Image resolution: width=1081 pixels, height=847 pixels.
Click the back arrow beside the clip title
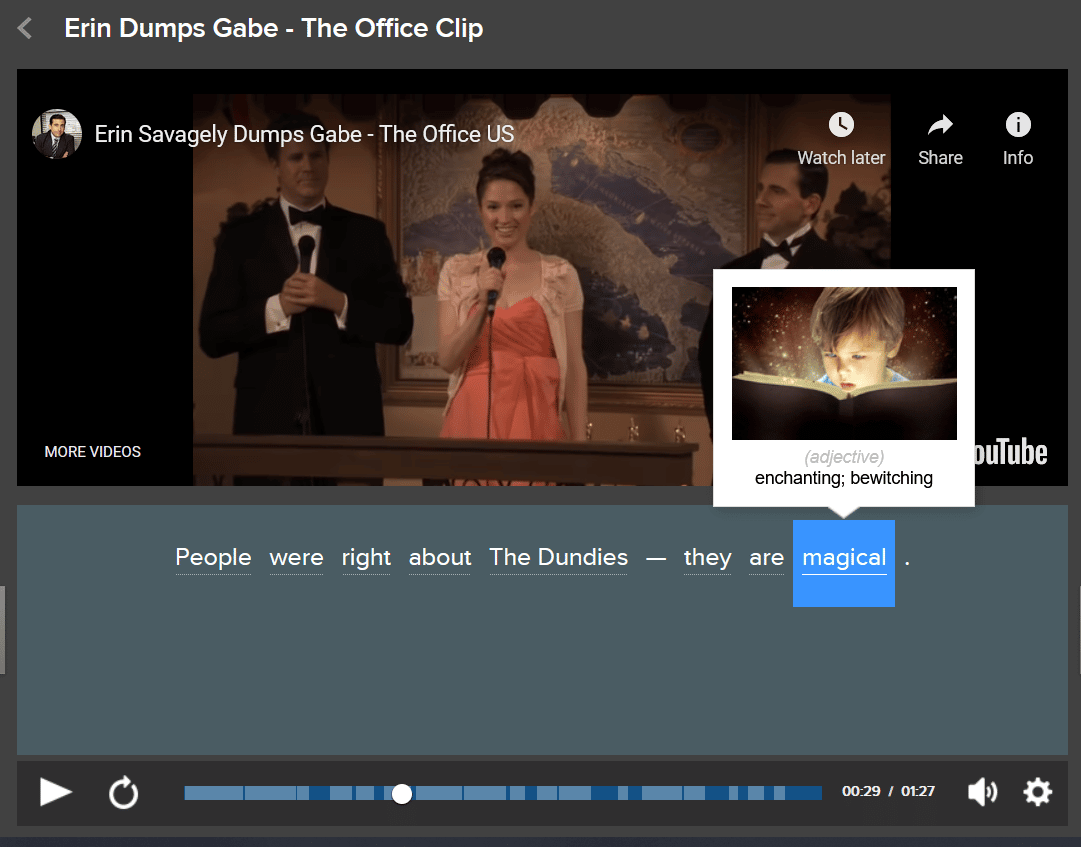click(x=26, y=29)
